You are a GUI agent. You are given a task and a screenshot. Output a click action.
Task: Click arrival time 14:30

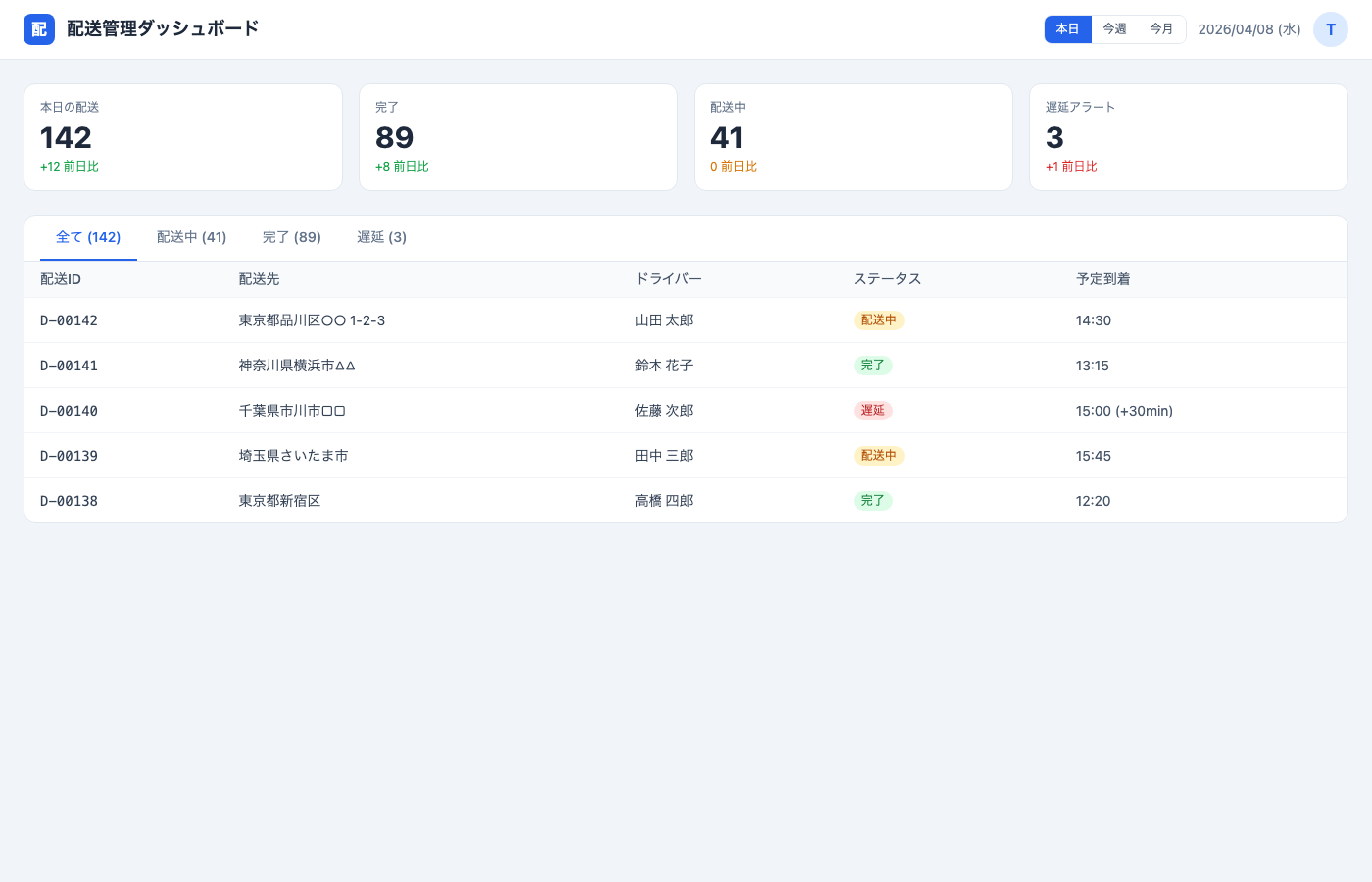coord(1094,320)
